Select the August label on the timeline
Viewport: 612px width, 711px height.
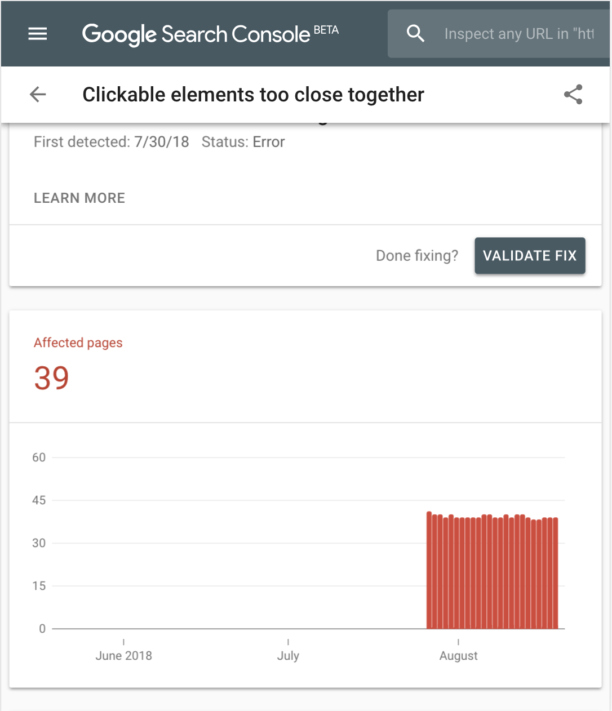pos(458,656)
